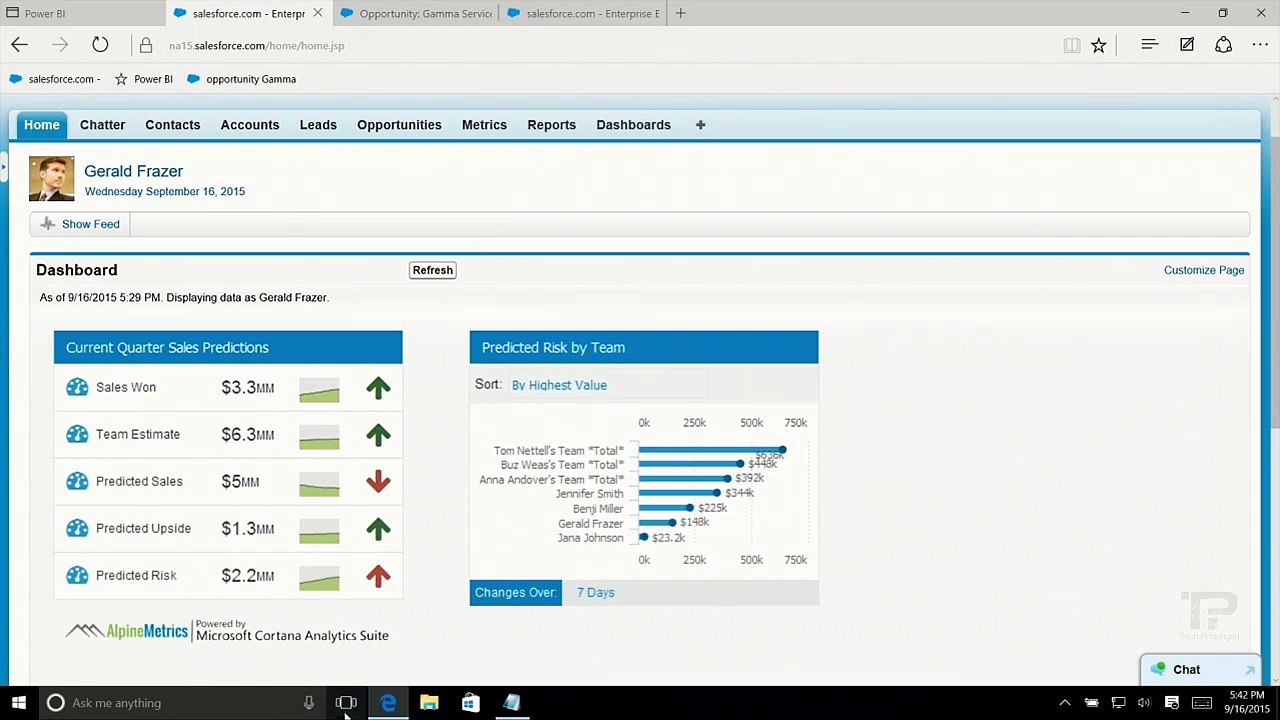Image resolution: width=1280 pixels, height=720 pixels.
Task: Close the active salesforce.com browser tab
Action: point(318,13)
